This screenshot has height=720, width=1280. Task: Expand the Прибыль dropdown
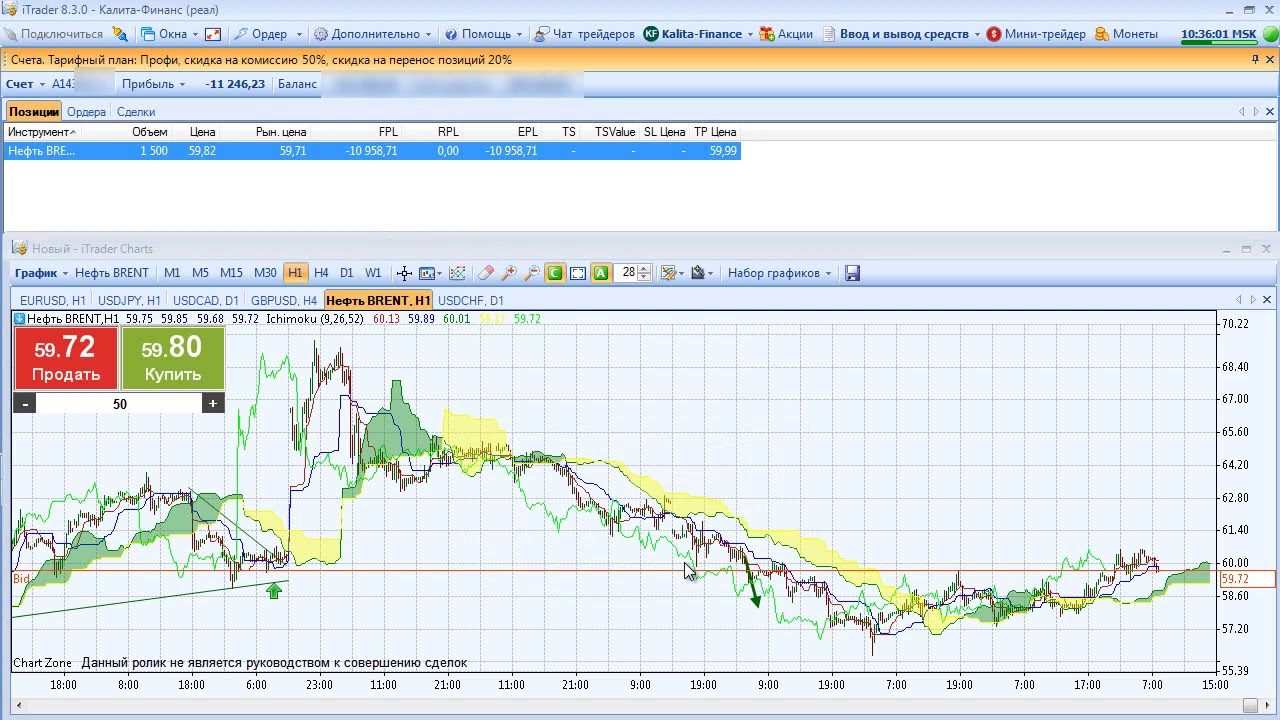154,84
